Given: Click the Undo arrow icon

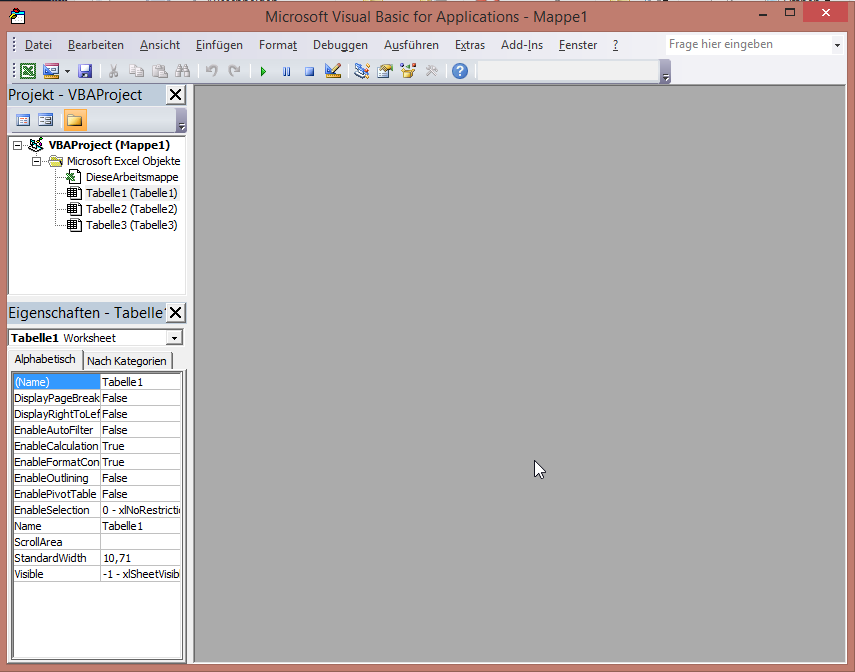Looking at the screenshot, I should click(x=212, y=71).
